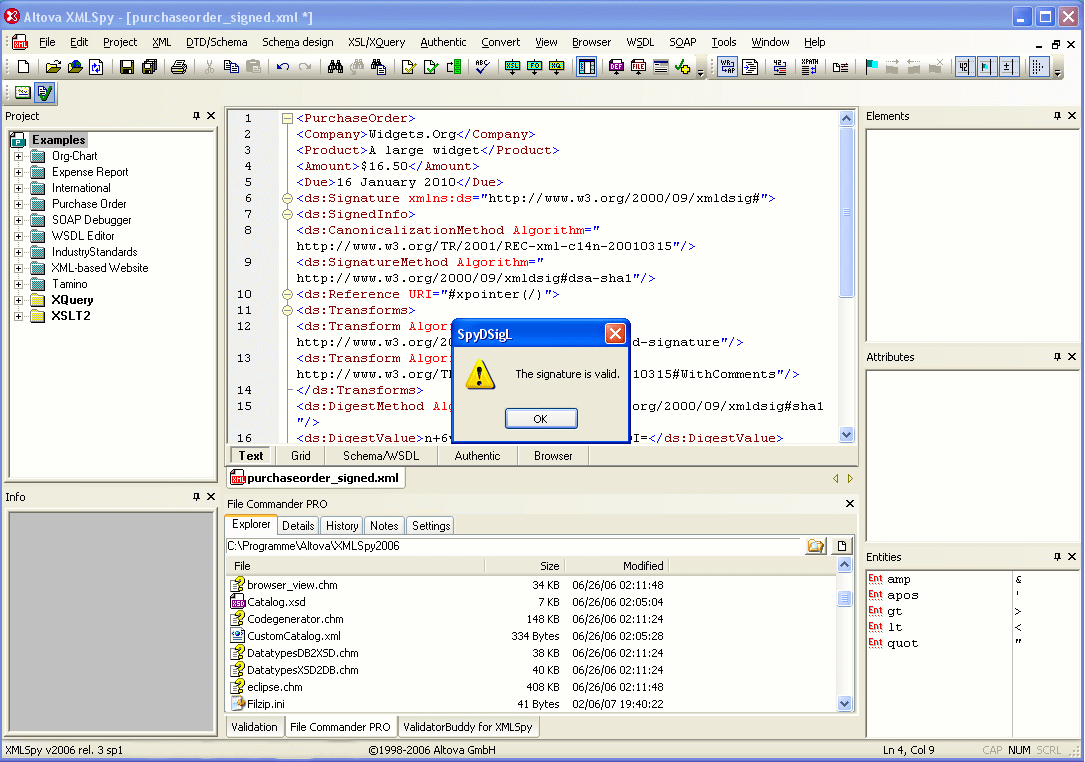Expand the Org-Chart project folder

click(19, 156)
